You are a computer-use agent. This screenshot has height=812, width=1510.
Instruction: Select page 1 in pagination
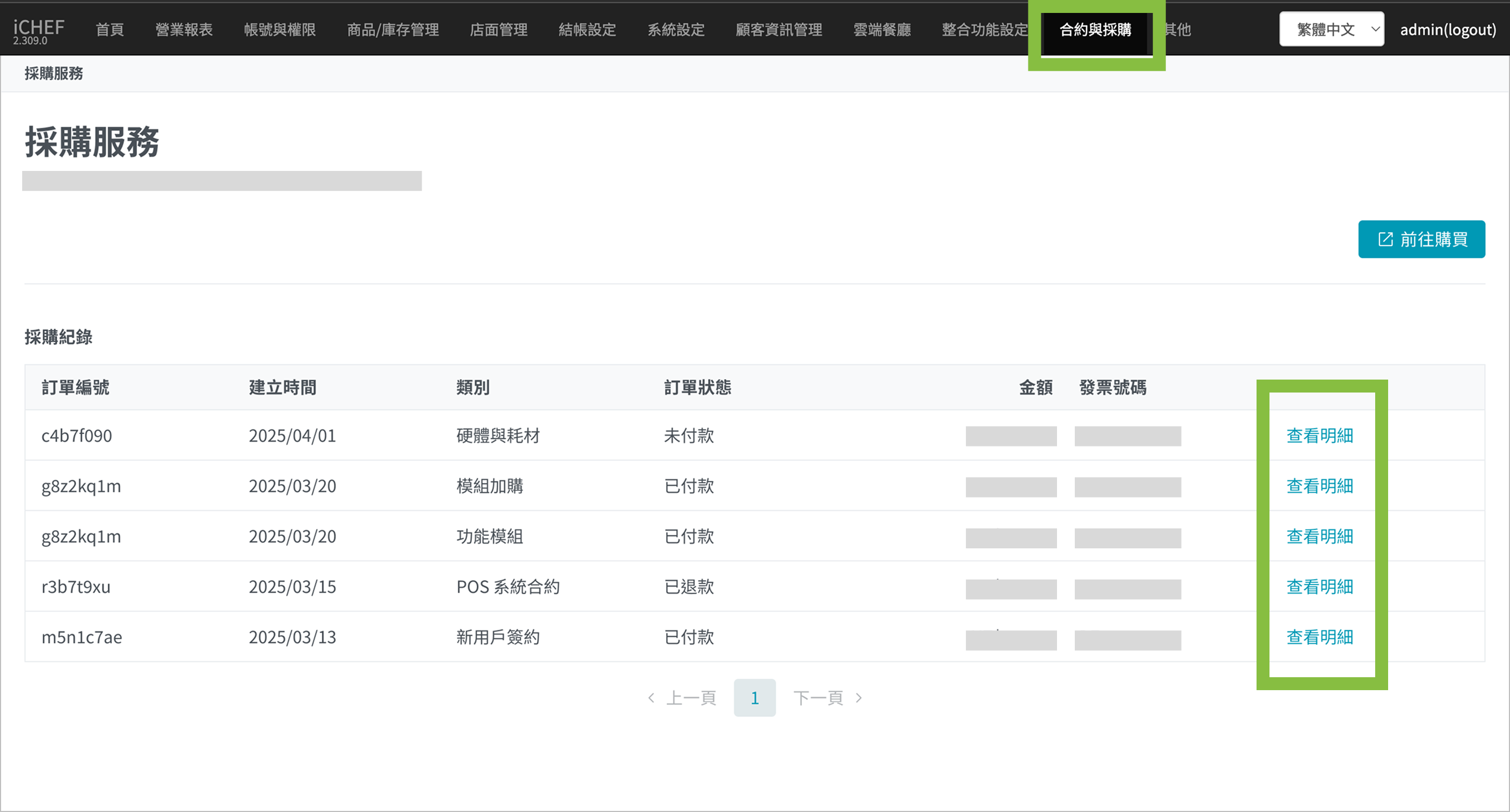pos(754,698)
